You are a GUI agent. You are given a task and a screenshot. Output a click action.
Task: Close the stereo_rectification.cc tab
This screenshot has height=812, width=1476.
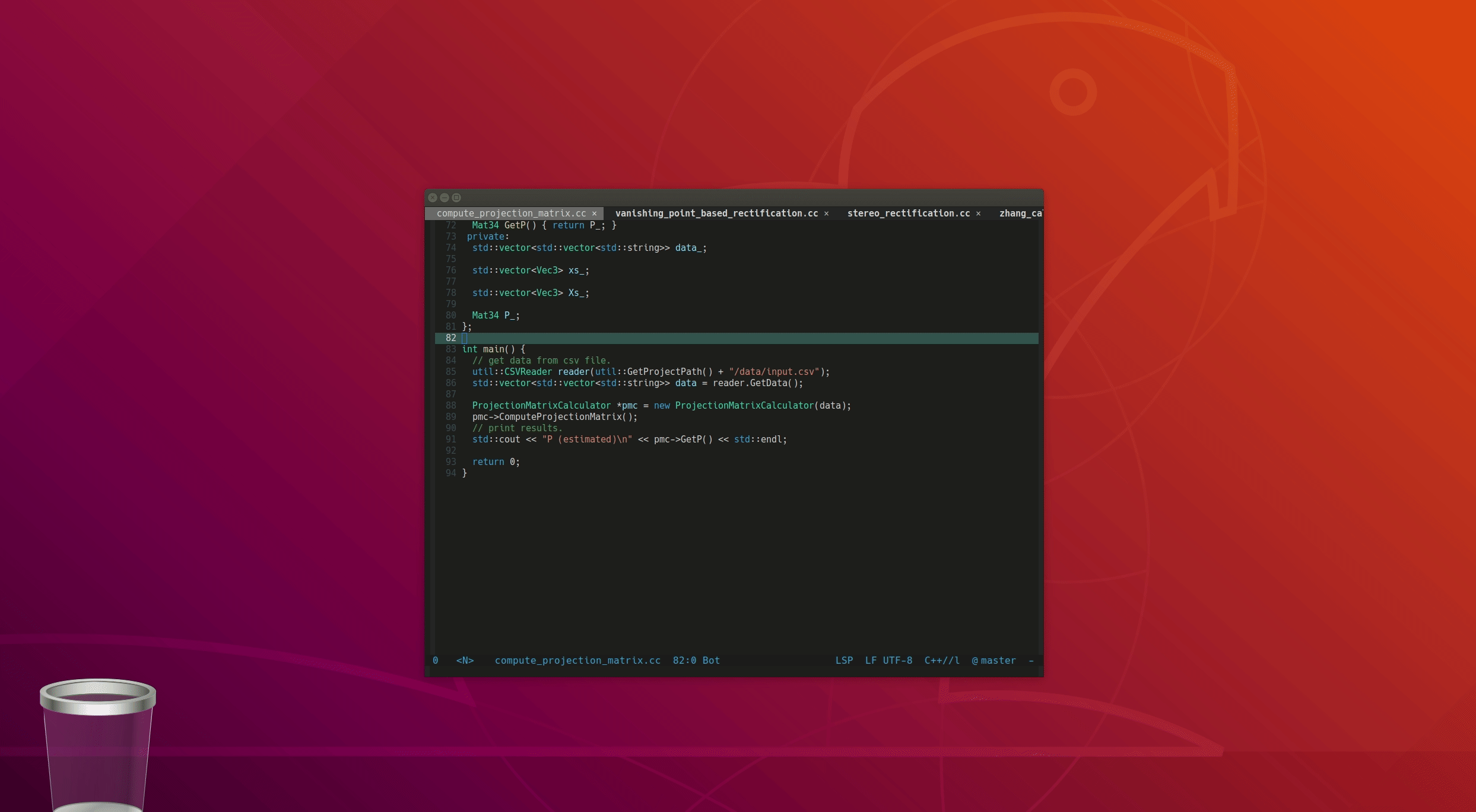[978, 214]
